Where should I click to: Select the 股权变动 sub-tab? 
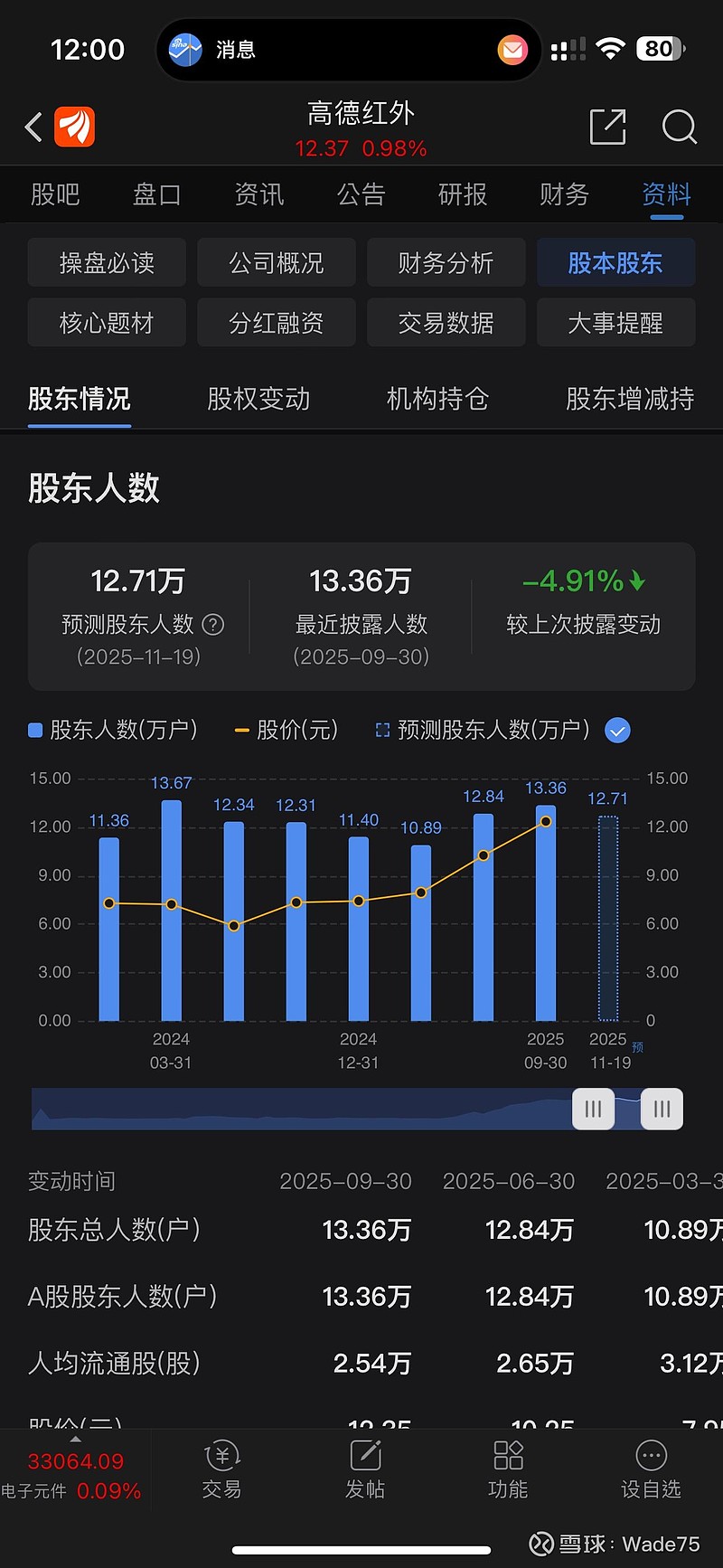coord(258,399)
